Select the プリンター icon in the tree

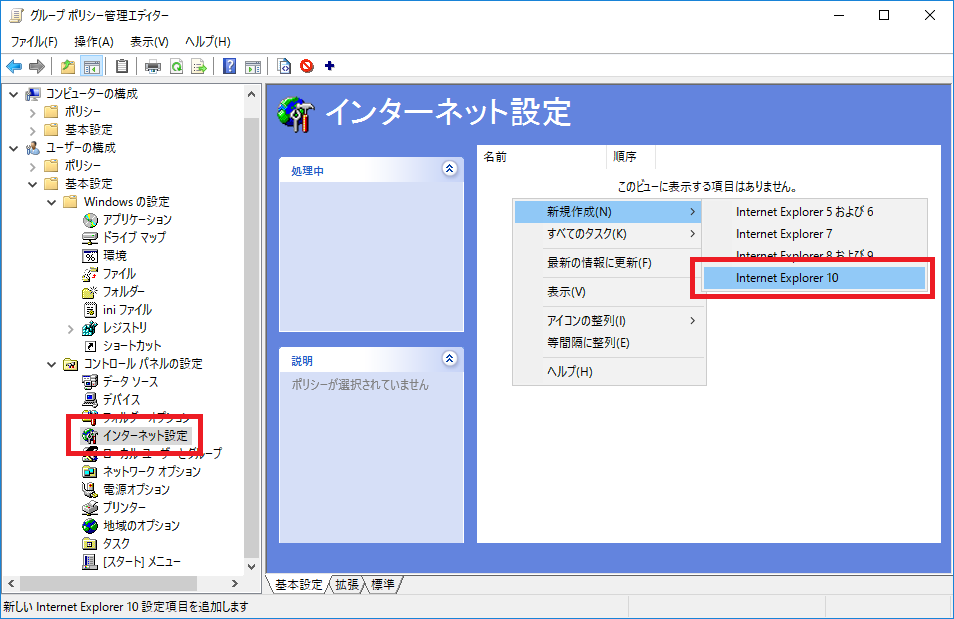pyautogui.click(x=90, y=508)
